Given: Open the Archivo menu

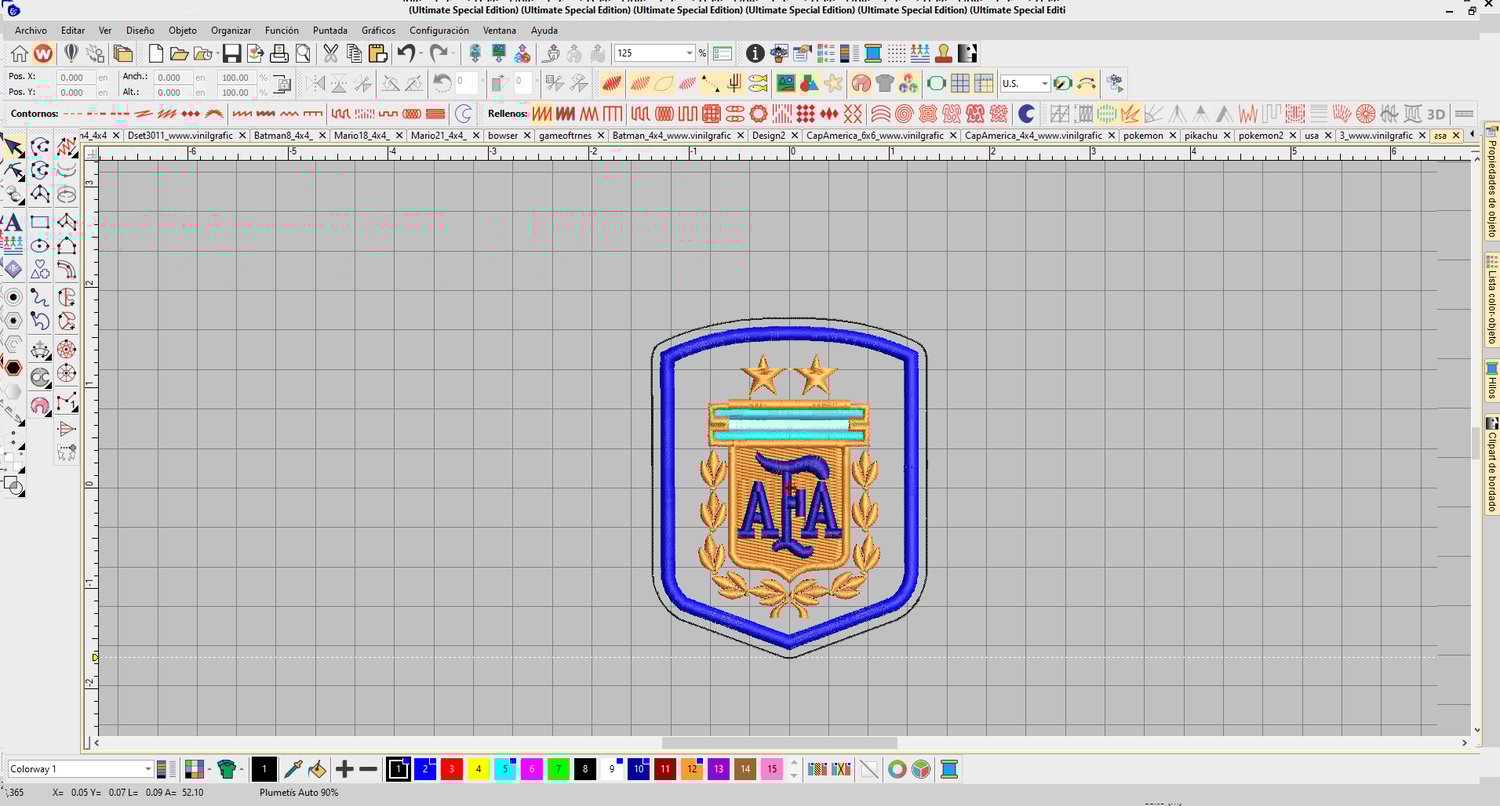Looking at the screenshot, I should (x=30, y=31).
